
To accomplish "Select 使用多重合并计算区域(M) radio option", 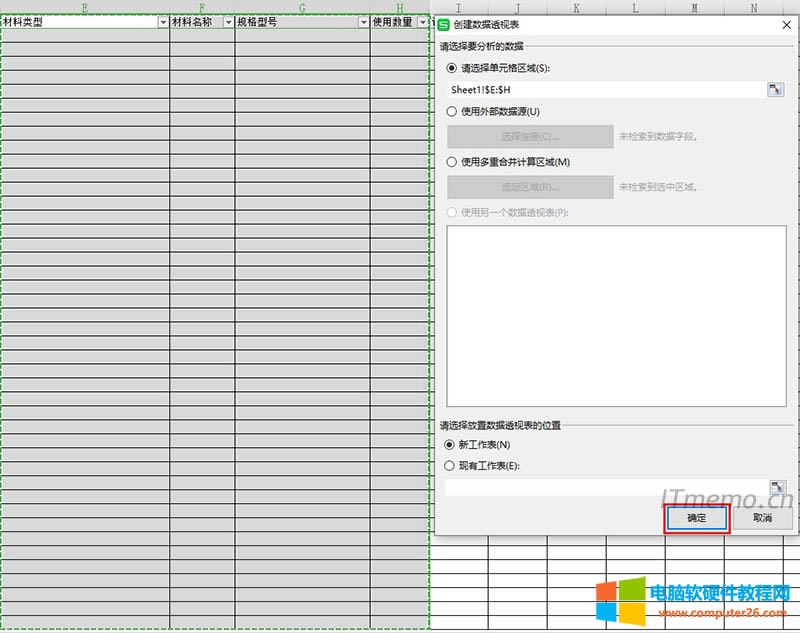I will [x=452, y=162].
